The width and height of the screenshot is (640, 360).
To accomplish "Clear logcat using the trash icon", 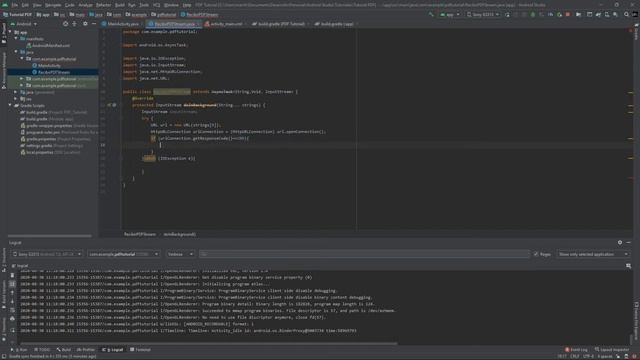I will pyautogui.click(x=12, y=275).
